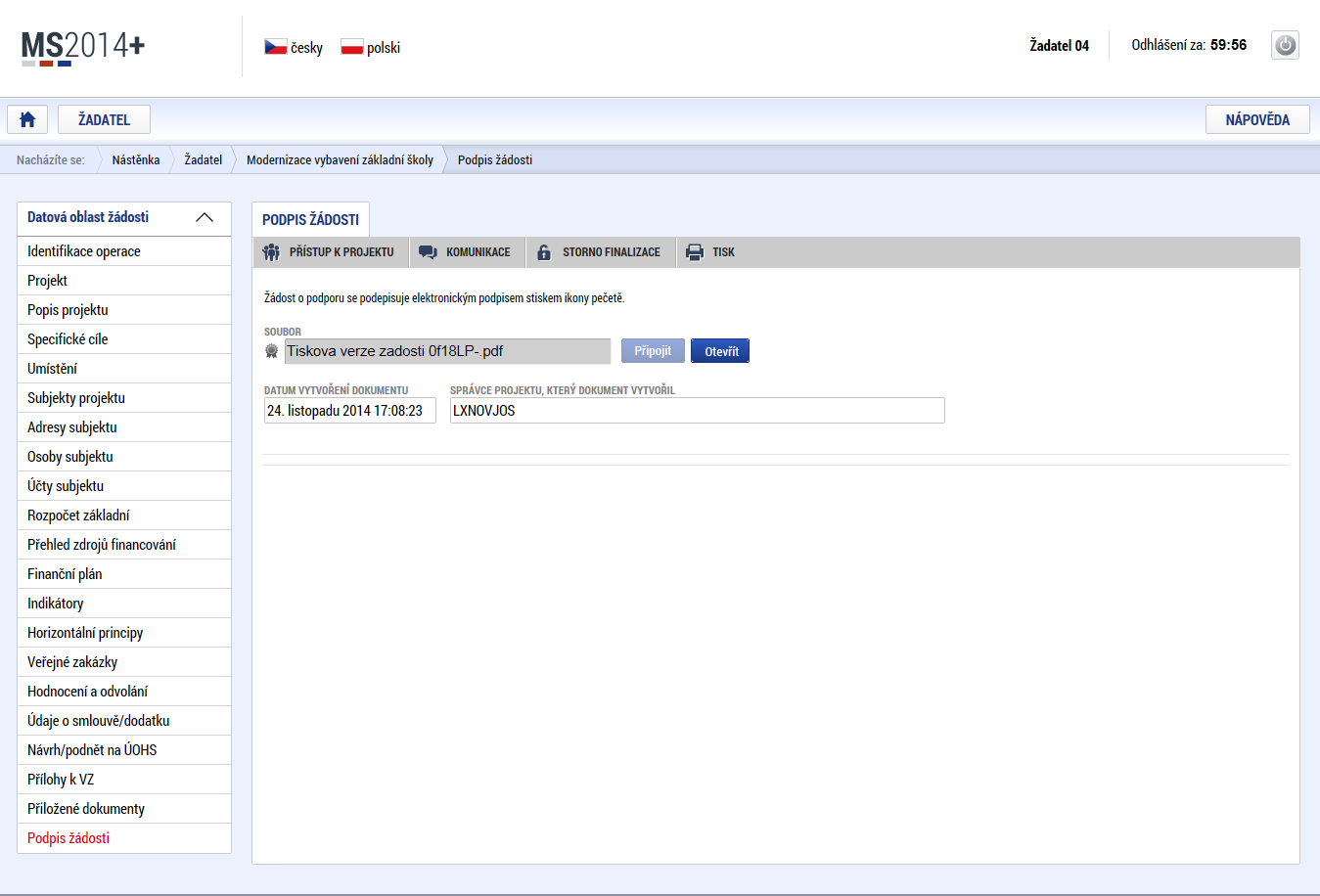Open Modernizace vybavení základní školy breadcrumb

pyautogui.click(x=340, y=159)
